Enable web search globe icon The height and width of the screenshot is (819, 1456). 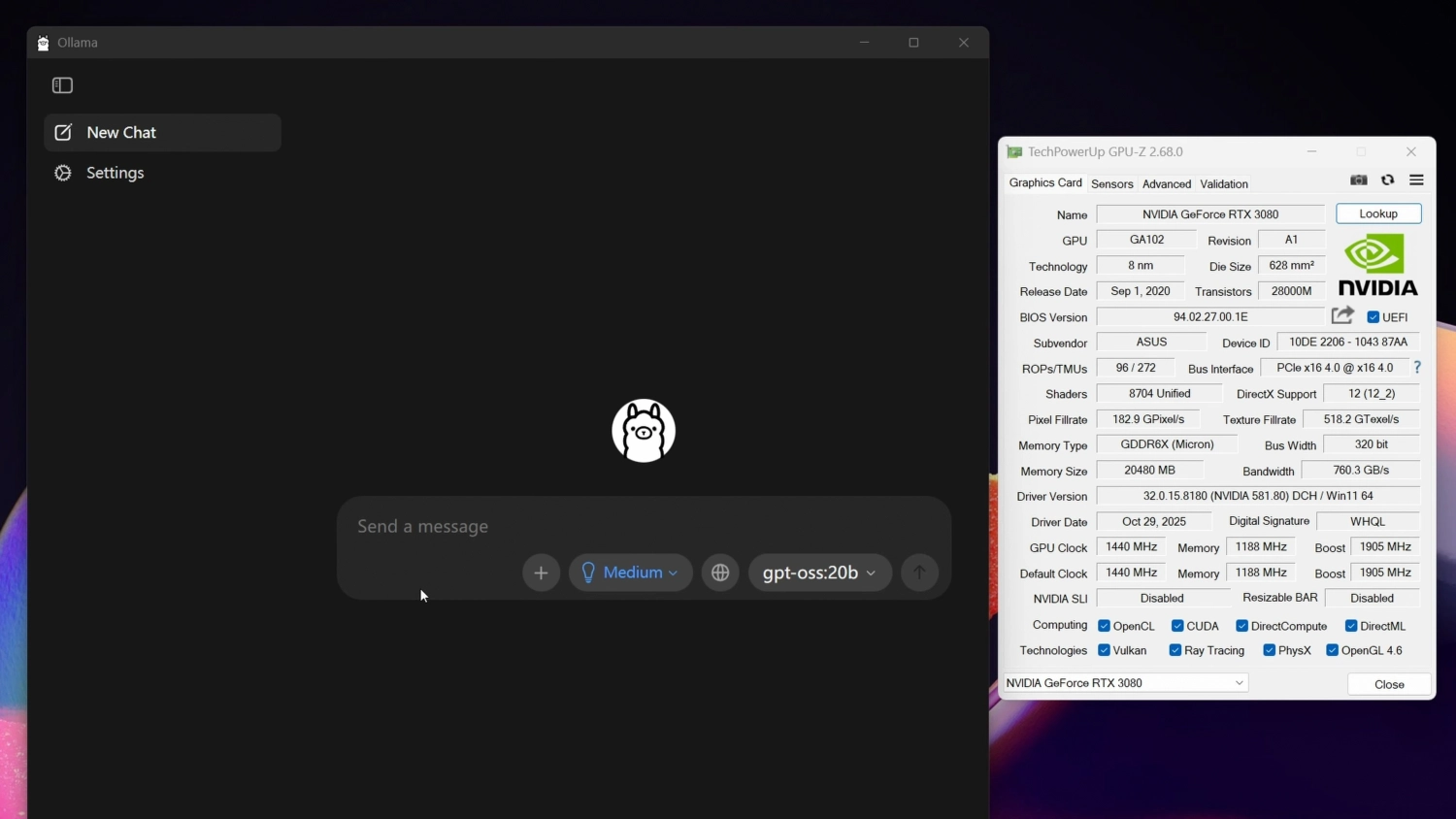(720, 573)
